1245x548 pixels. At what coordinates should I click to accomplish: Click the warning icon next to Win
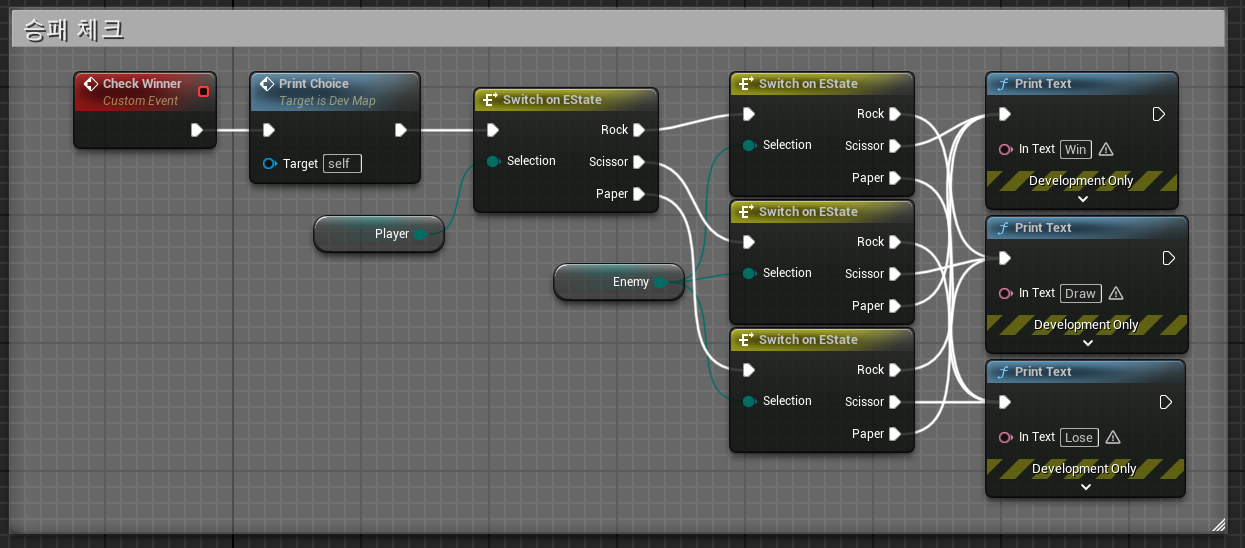(1106, 149)
